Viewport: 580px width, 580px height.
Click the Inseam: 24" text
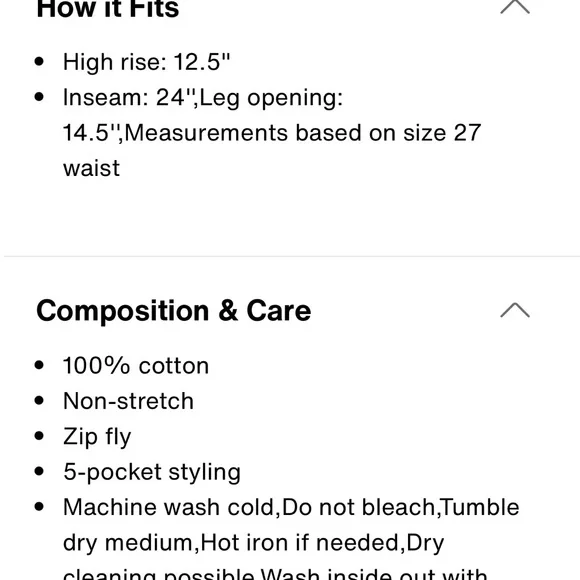[x=128, y=98]
